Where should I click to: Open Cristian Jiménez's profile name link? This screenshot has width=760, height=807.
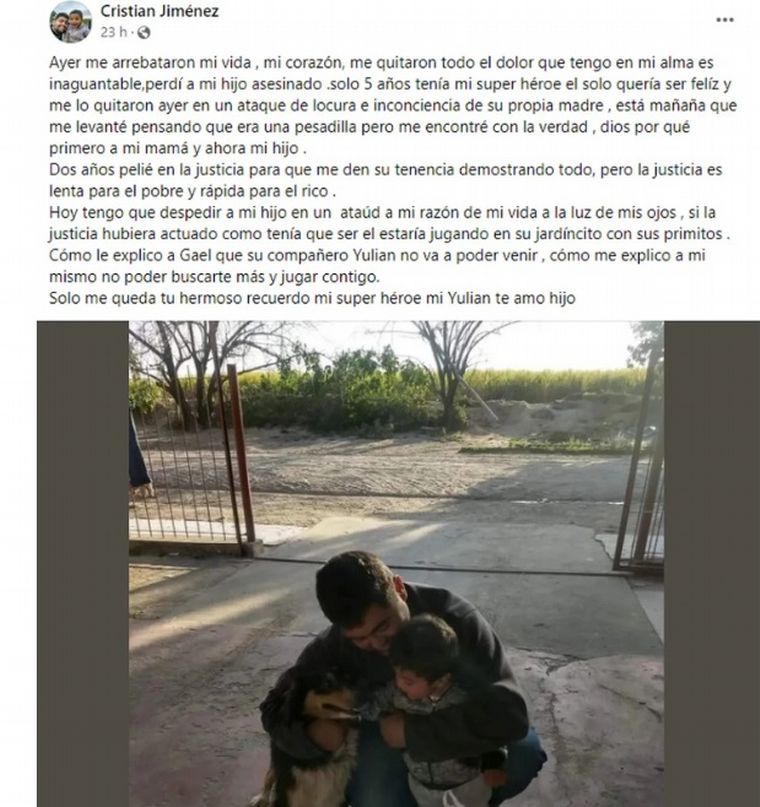point(160,11)
